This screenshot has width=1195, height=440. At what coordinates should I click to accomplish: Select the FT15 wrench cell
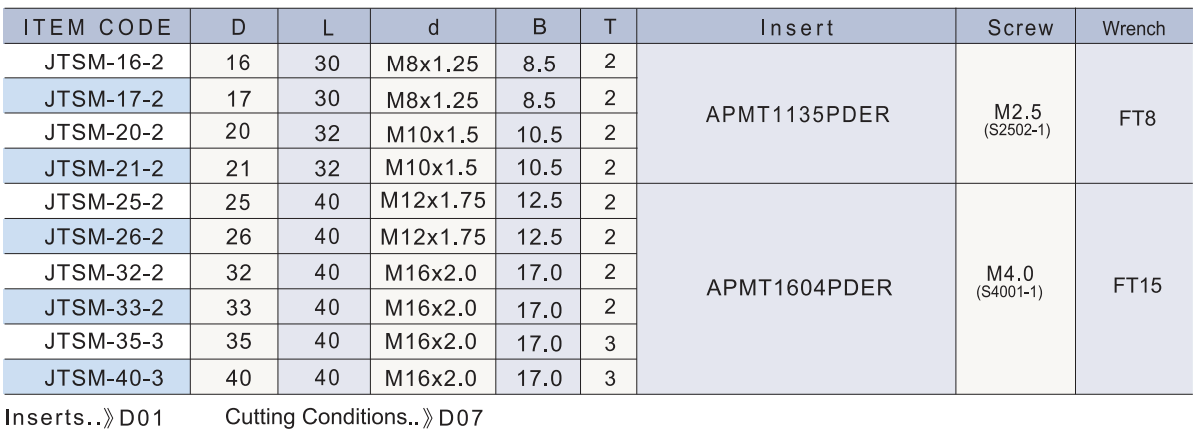click(x=1134, y=290)
